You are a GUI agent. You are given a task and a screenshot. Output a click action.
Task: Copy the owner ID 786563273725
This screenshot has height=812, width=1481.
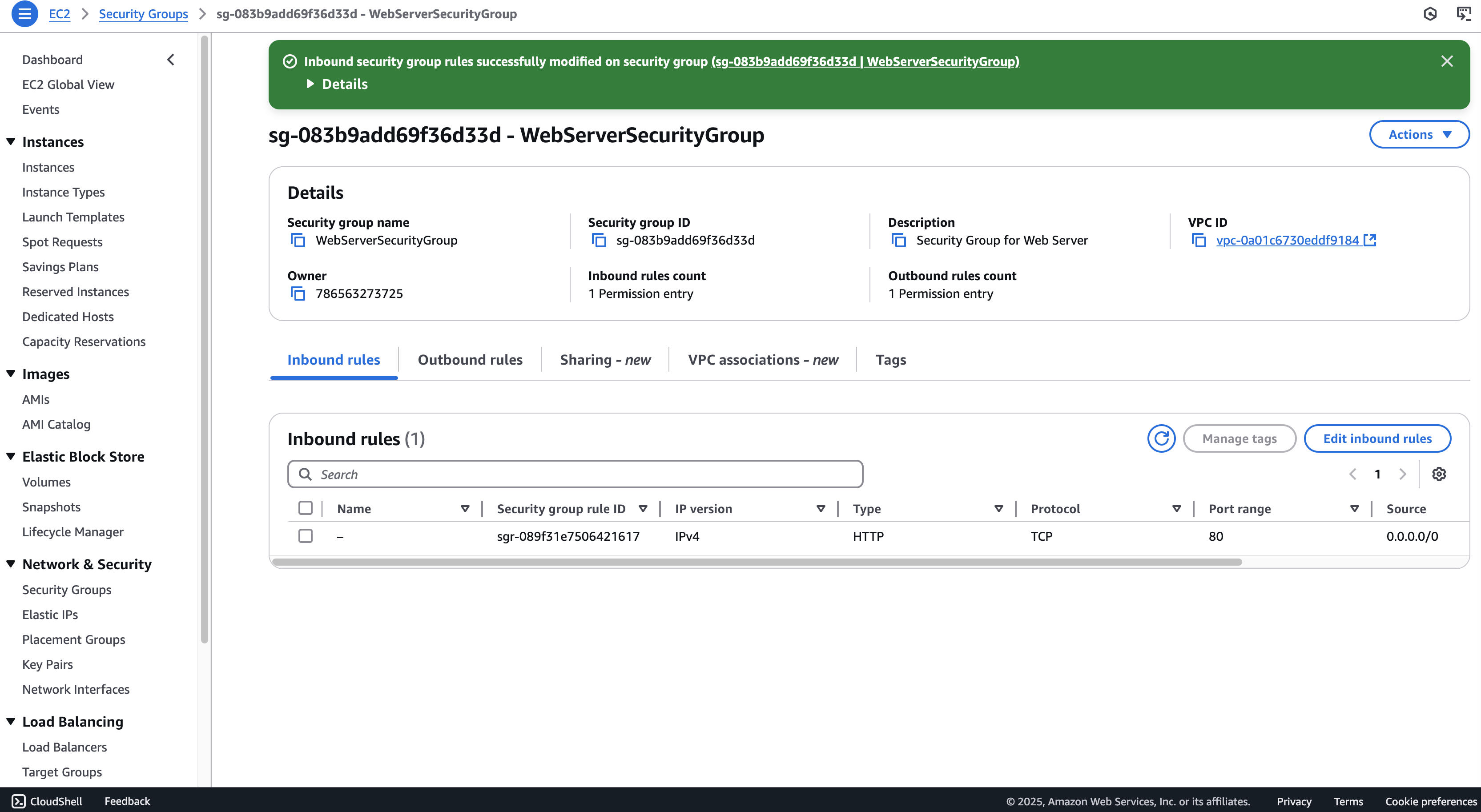pos(298,293)
